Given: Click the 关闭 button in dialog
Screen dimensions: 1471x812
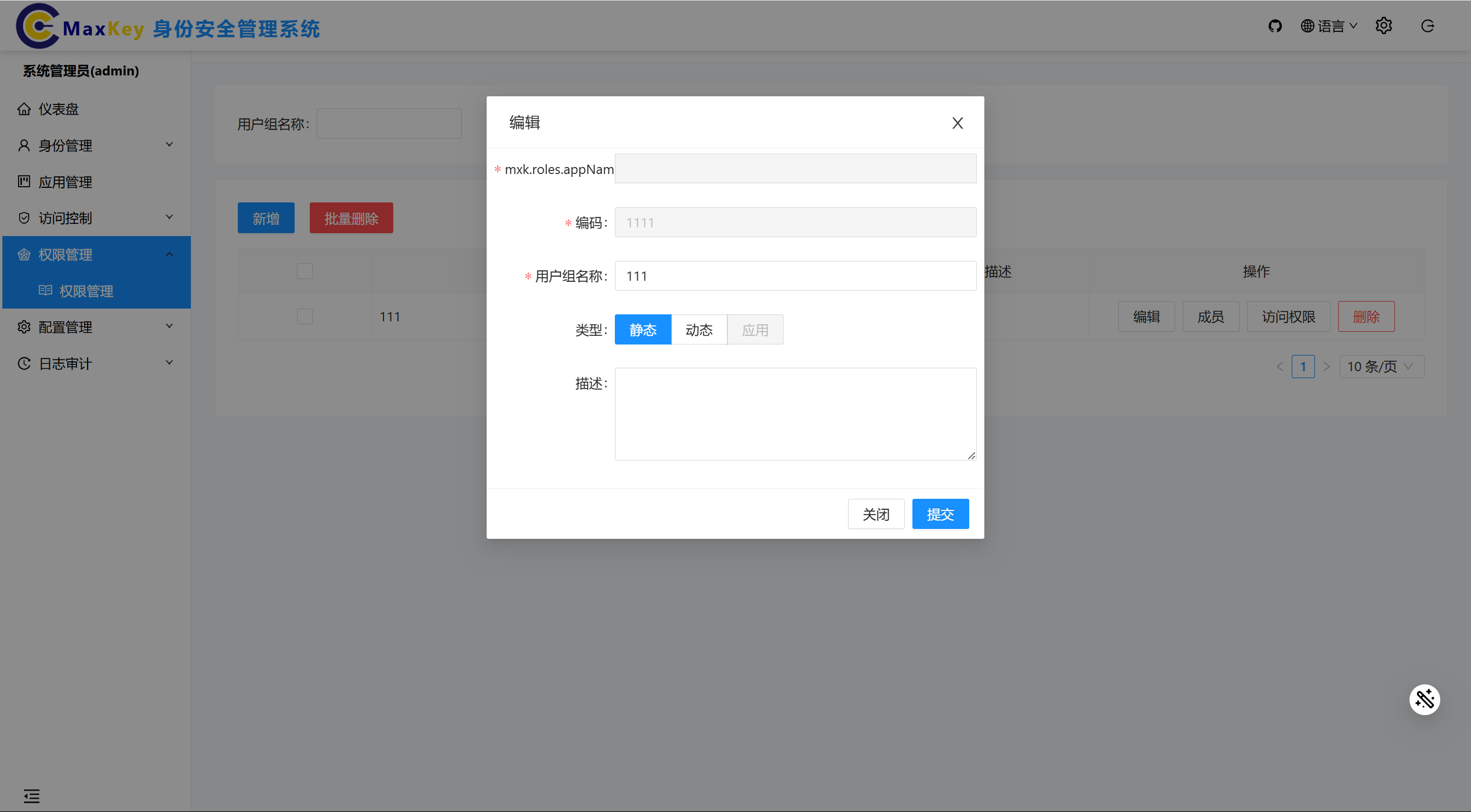Looking at the screenshot, I should tap(875, 514).
